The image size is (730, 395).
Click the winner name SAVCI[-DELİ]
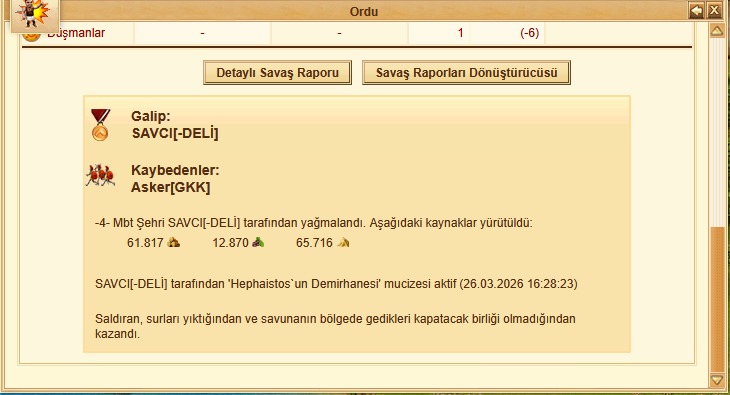coord(175,134)
